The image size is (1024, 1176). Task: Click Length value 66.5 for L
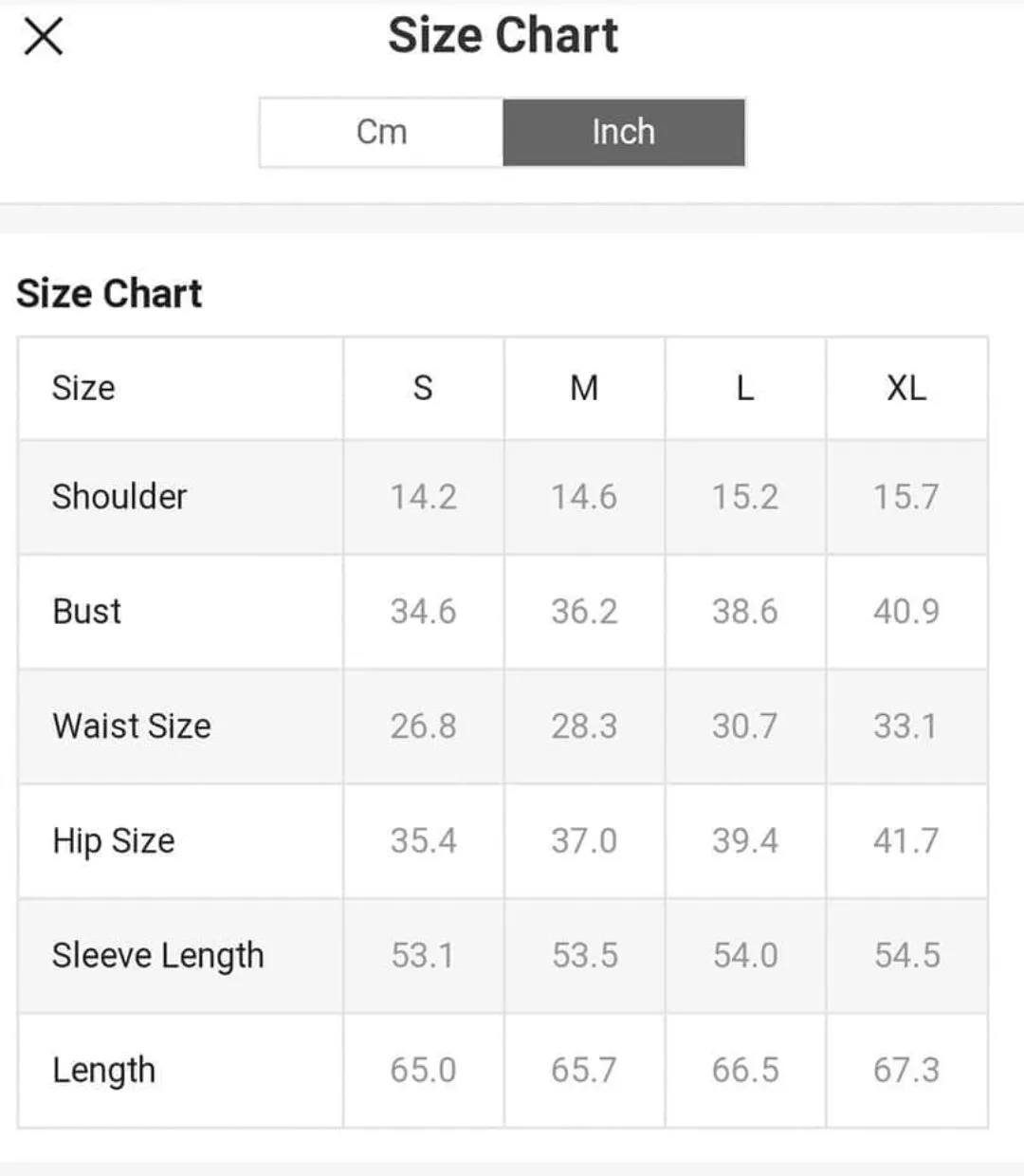(x=745, y=1071)
